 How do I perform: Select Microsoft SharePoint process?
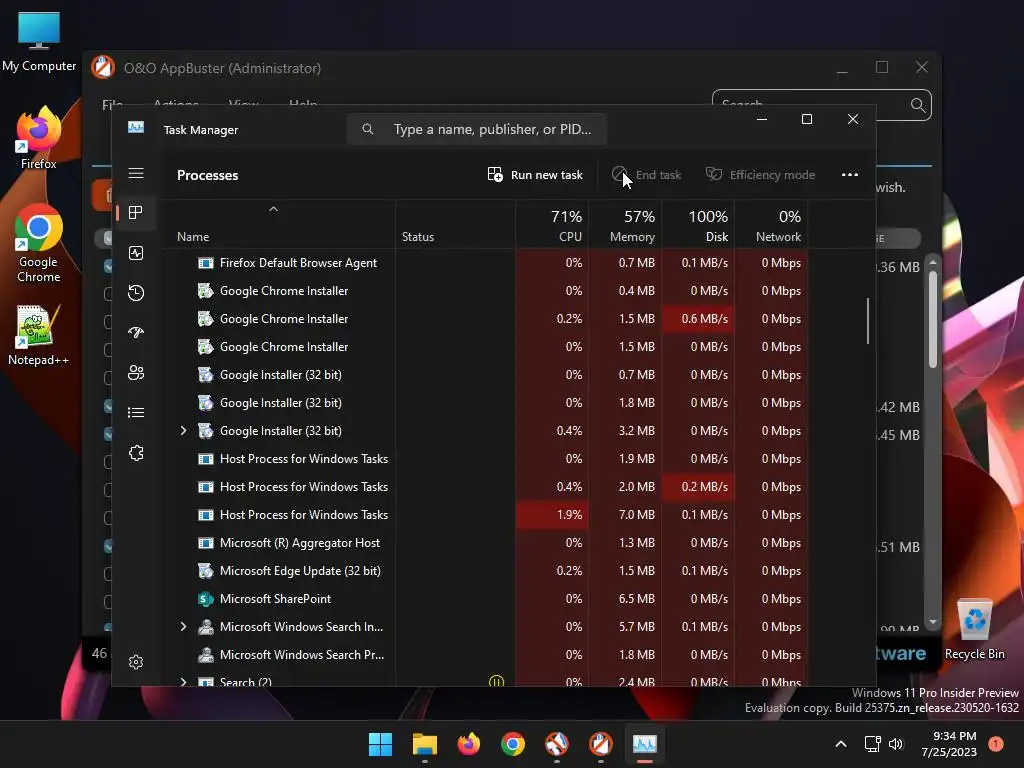(485, 599)
